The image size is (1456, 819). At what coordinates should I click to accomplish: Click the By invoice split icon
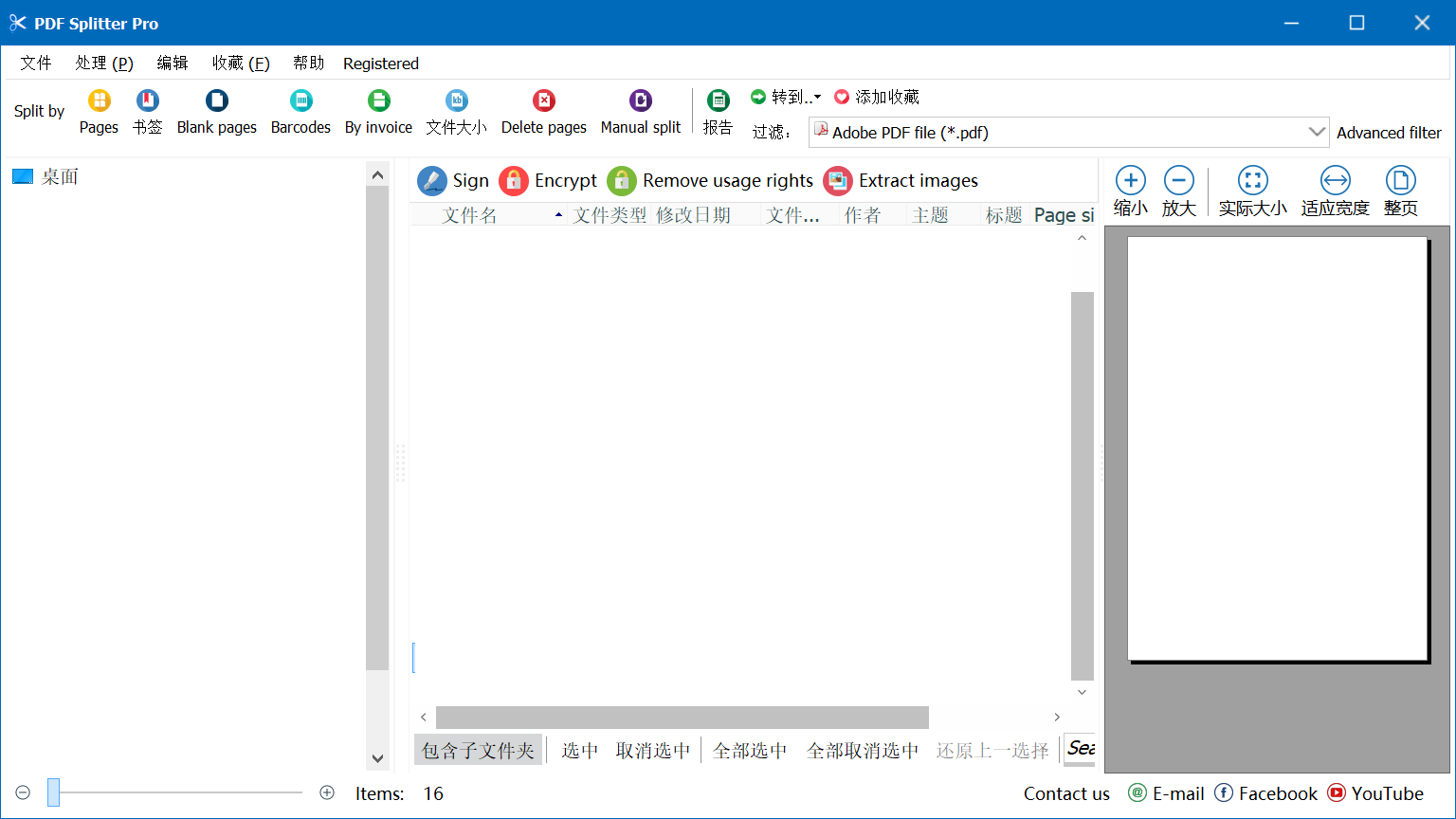click(378, 112)
